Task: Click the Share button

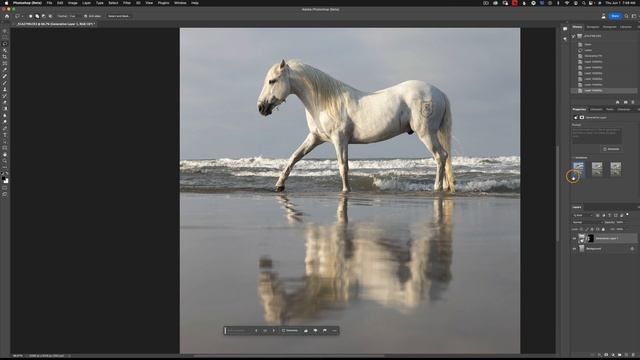Action: coord(615,16)
